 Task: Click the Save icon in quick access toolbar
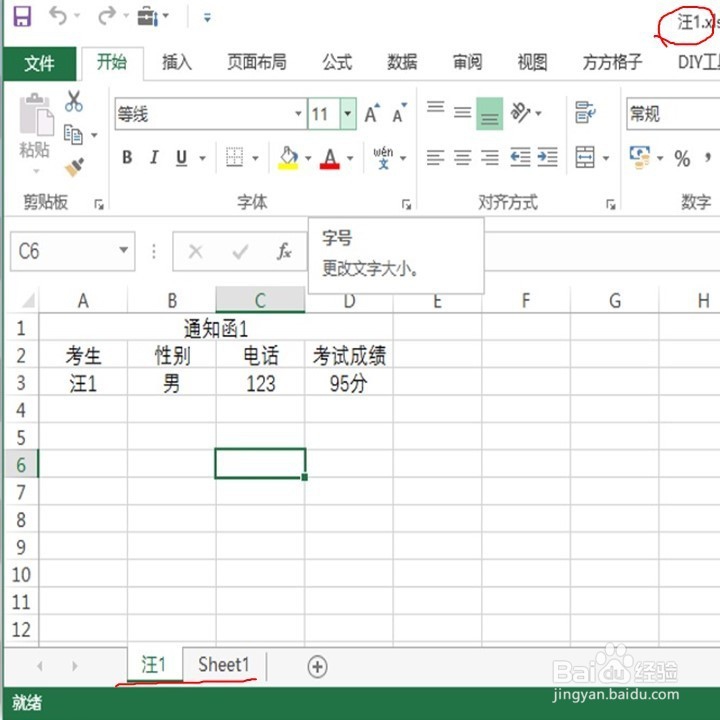point(22,17)
